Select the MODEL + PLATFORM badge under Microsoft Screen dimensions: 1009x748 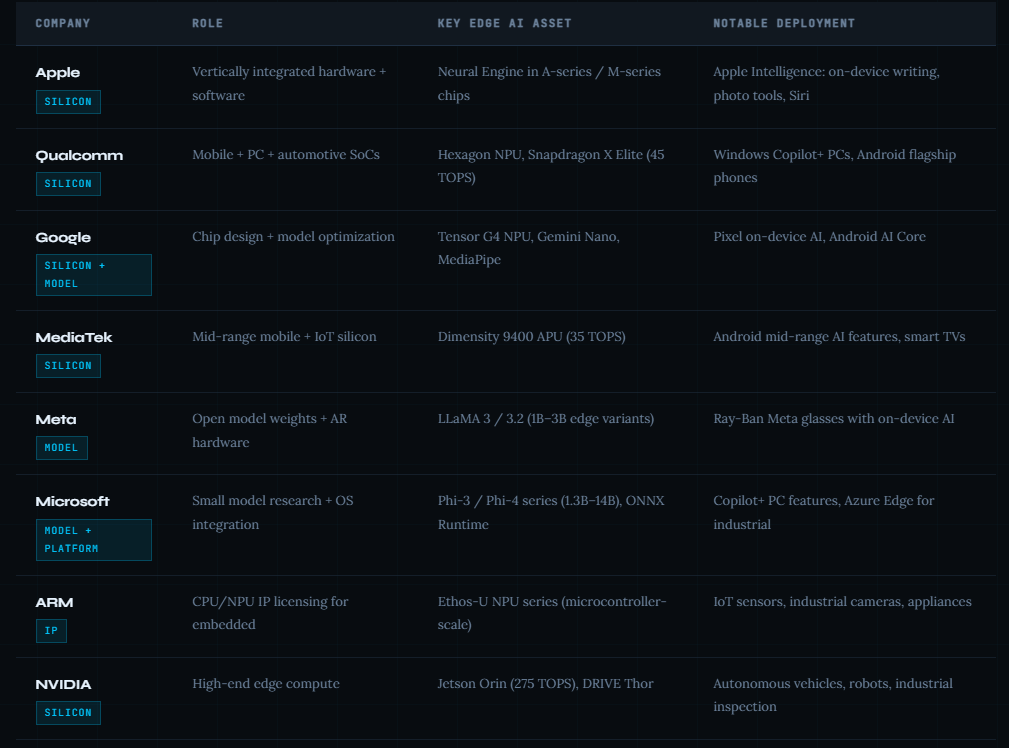click(x=94, y=539)
